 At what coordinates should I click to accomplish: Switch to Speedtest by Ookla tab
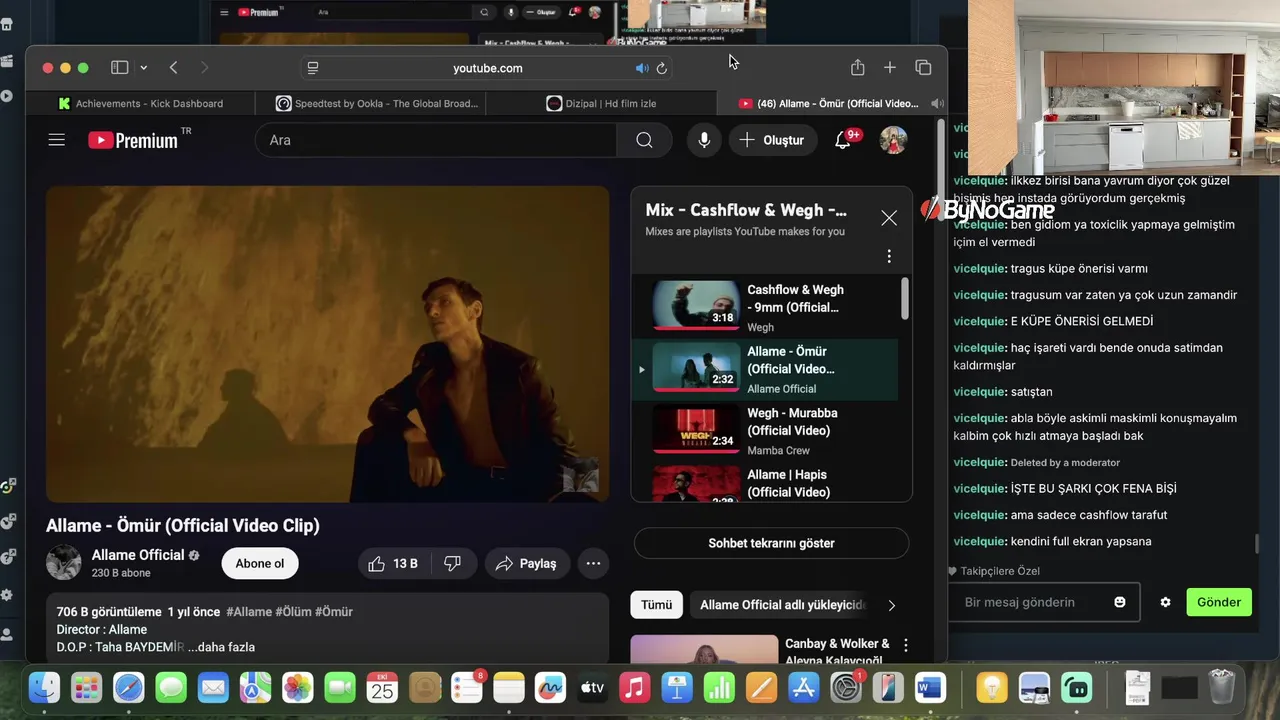coord(378,103)
